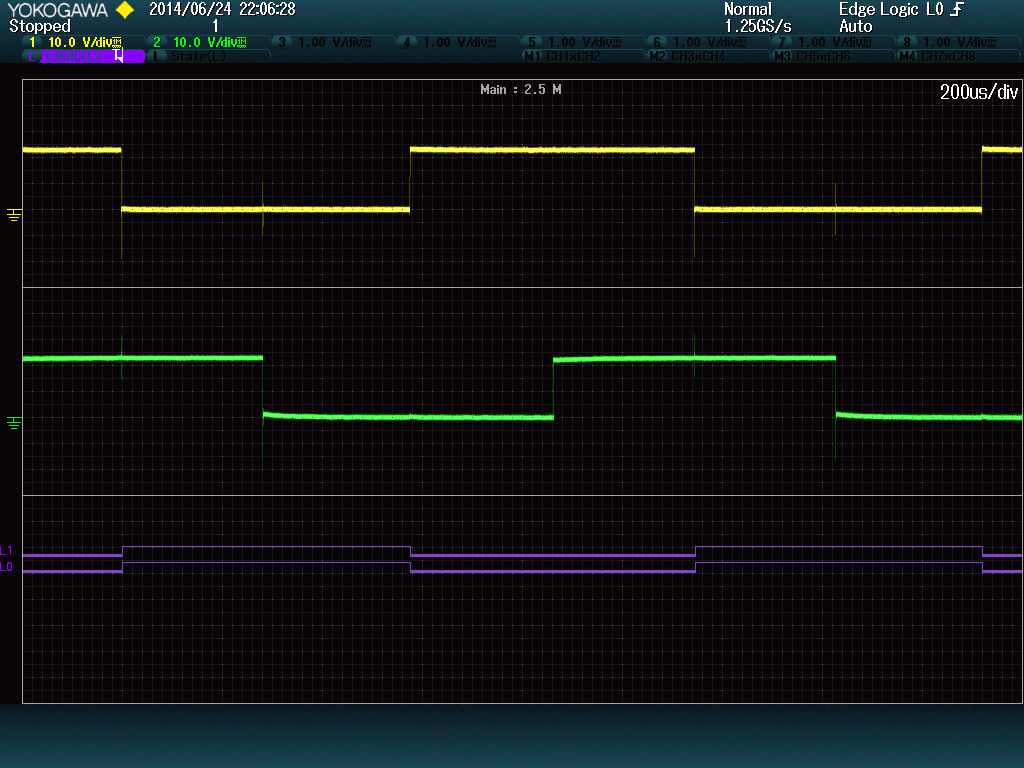Open the M1 CH1xCH2 math tab
Screen dimensions: 1024x768
[583, 56]
